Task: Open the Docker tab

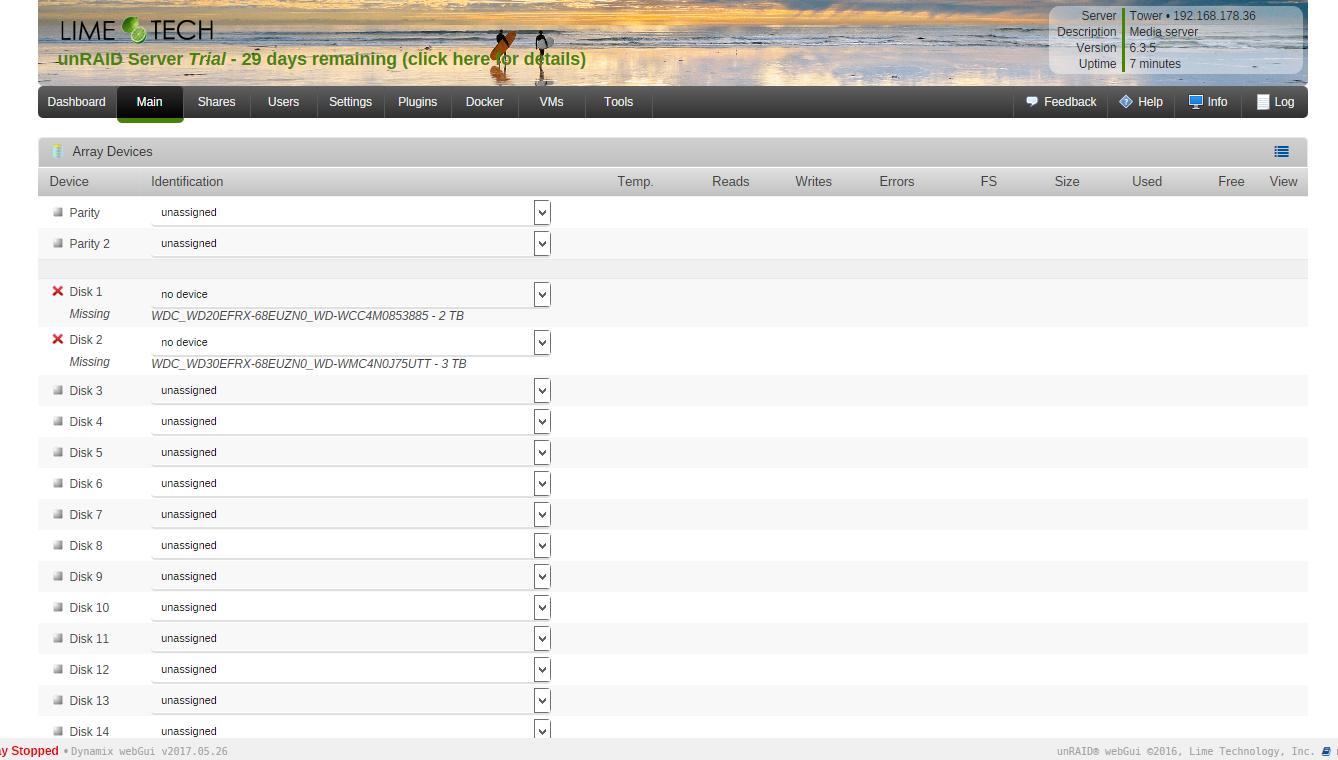Action: click(x=484, y=102)
